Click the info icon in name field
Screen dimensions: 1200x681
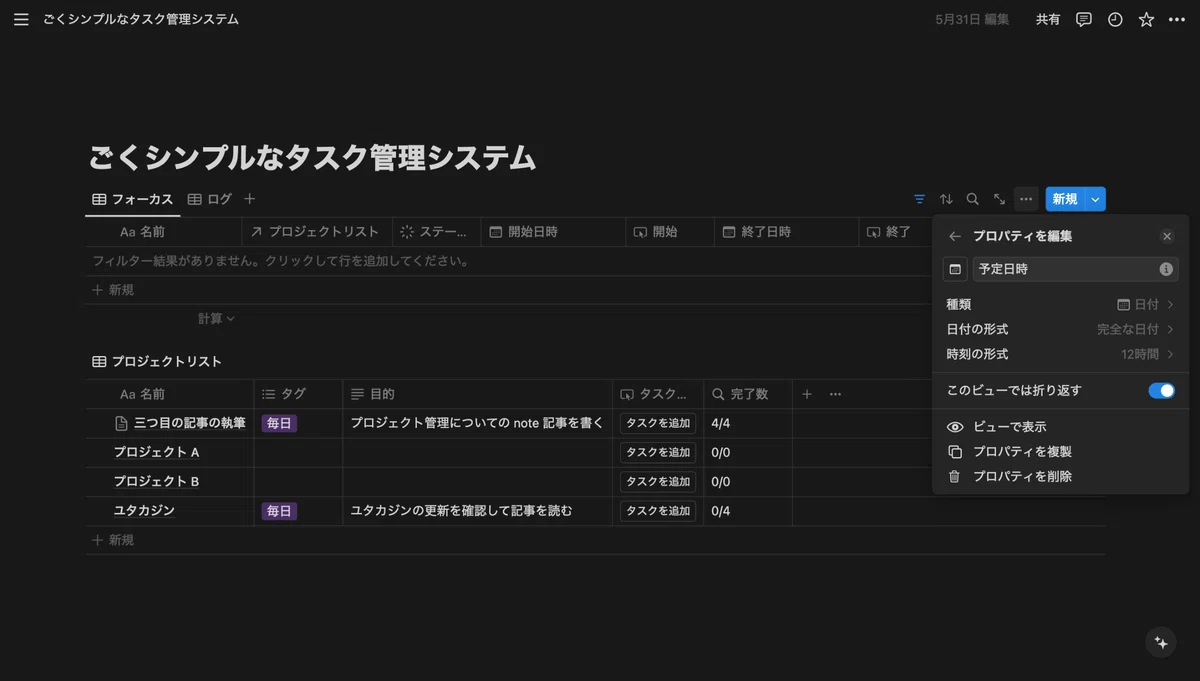1166,269
